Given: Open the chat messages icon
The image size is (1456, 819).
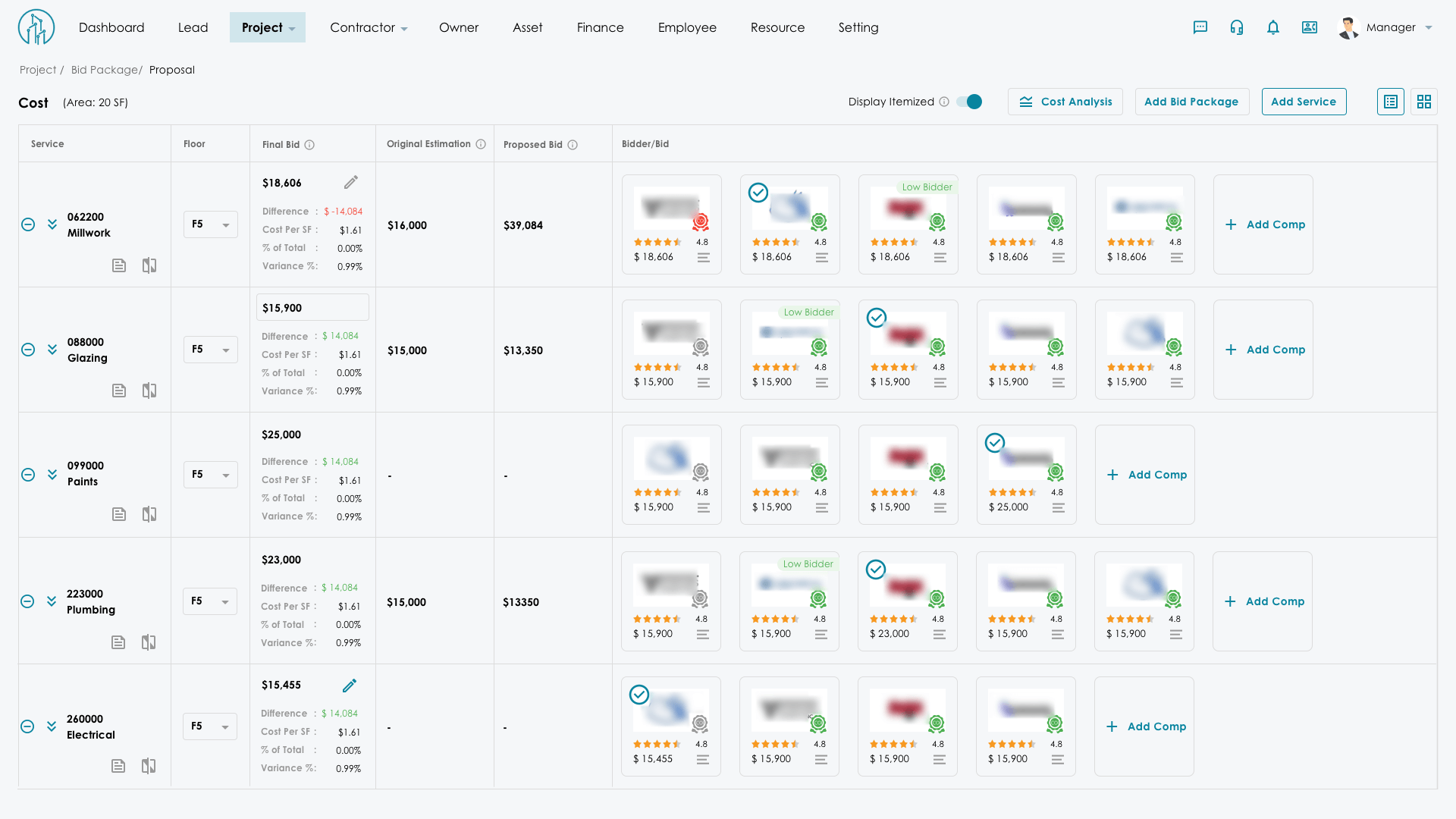Looking at the screenshot, I should 1200,27.
